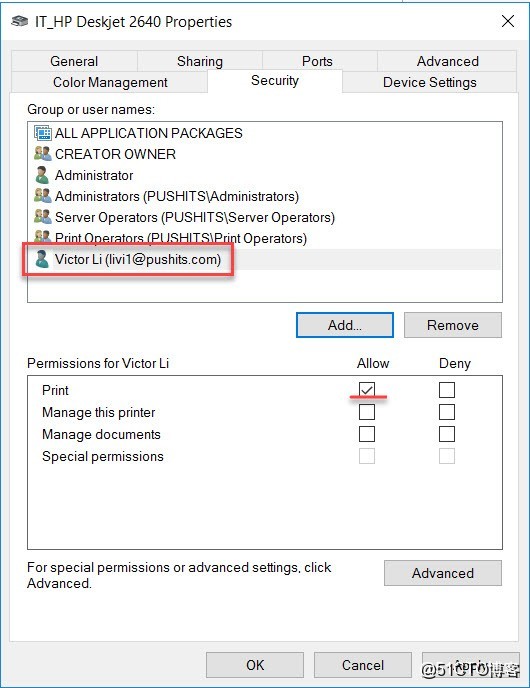The height and width of the screenshot is (688, 530).
Task: Click the ALL APPLICATION PACKAGES icon
Action: (x=43, y=133)
